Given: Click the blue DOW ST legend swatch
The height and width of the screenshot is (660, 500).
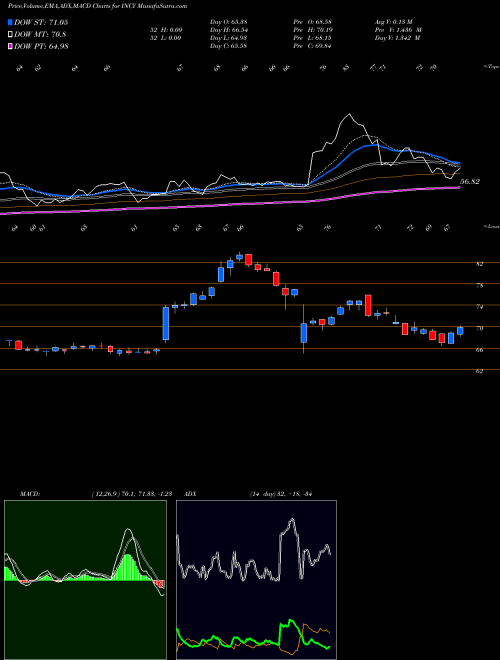Looking at the screenshot, I should click(11, 22).
